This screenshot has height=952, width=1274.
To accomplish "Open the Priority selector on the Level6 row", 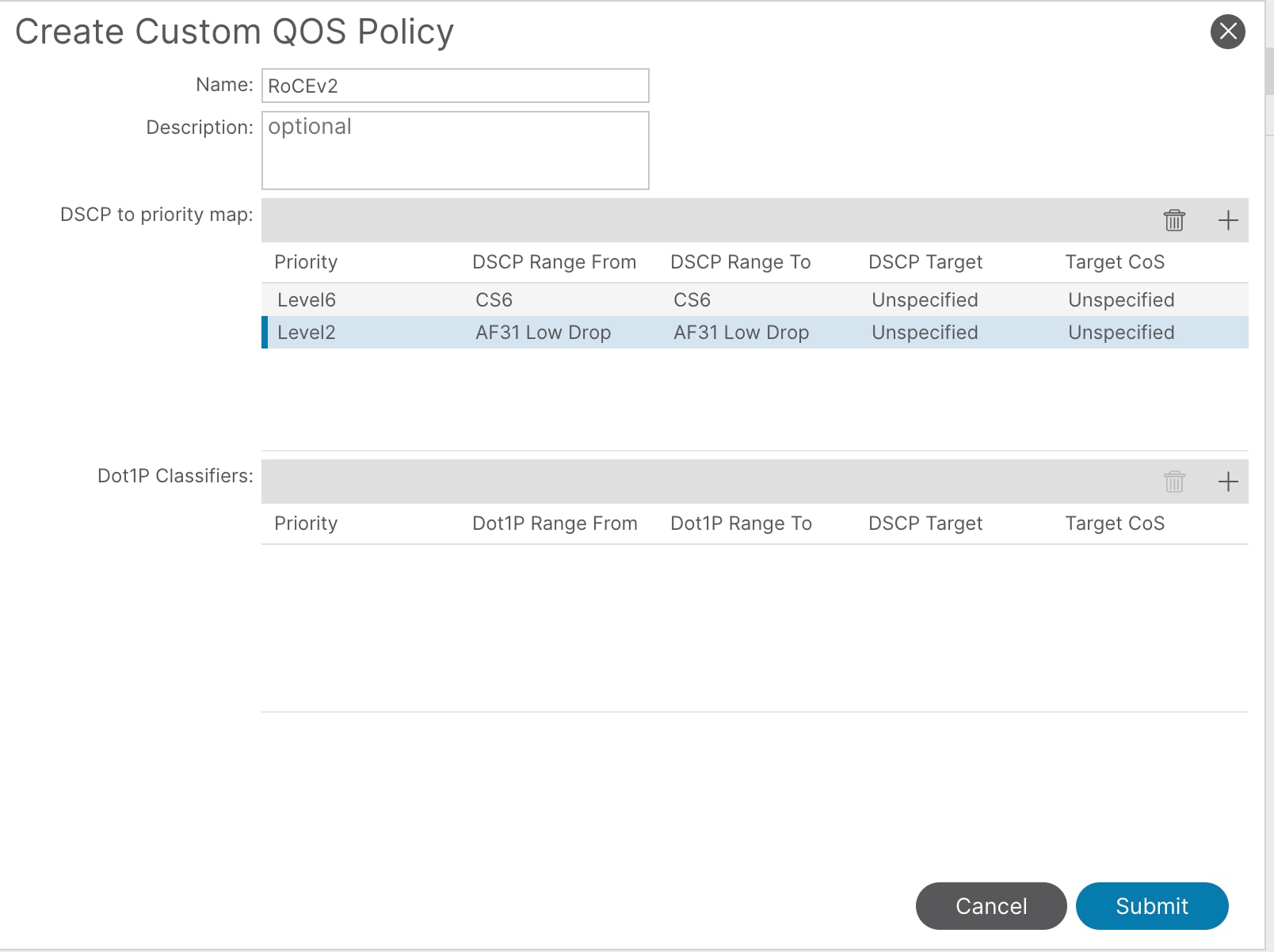I will click(307, 299).
